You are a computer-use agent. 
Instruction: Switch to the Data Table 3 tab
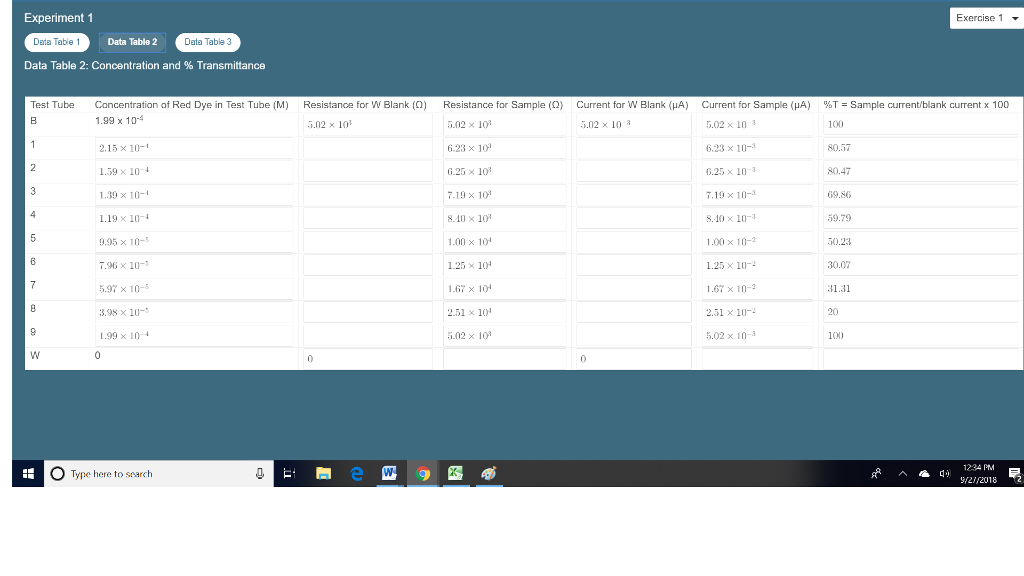207,42
